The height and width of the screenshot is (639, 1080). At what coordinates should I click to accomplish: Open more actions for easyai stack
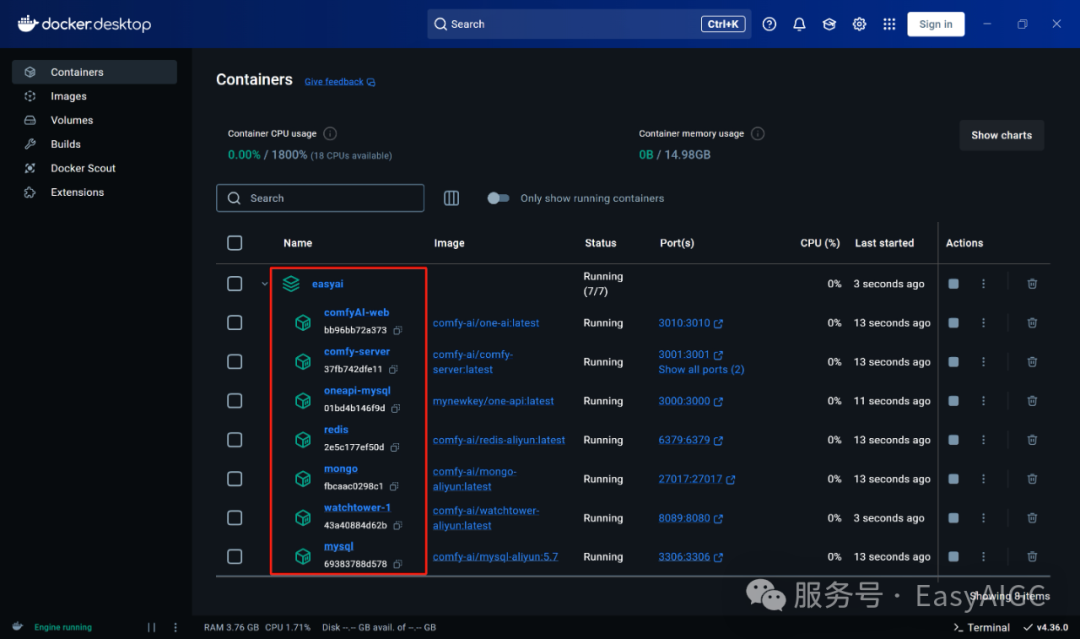click(x=984, y=284)
